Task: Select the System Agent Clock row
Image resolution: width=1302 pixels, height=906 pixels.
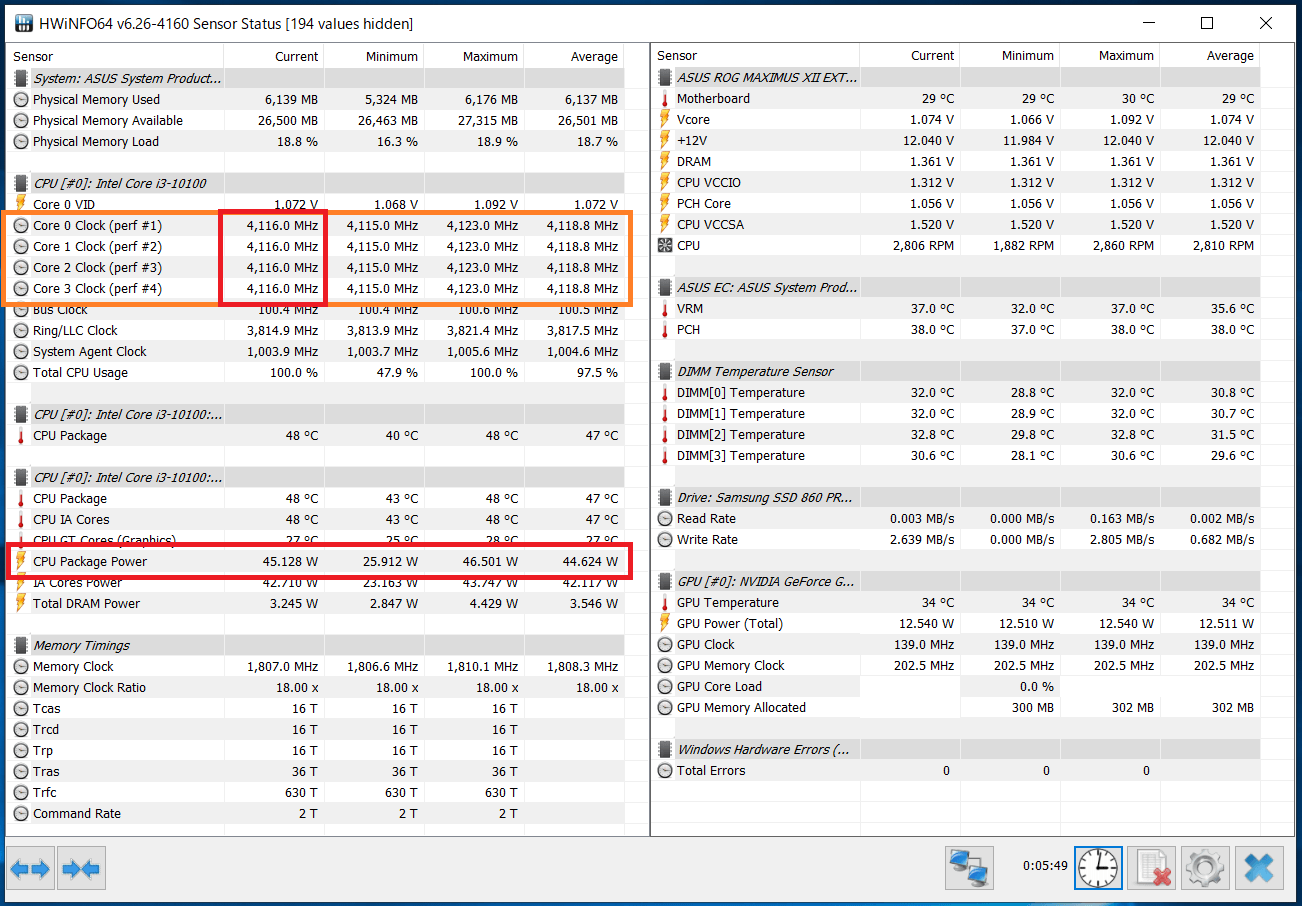Action: click(316, 352)
